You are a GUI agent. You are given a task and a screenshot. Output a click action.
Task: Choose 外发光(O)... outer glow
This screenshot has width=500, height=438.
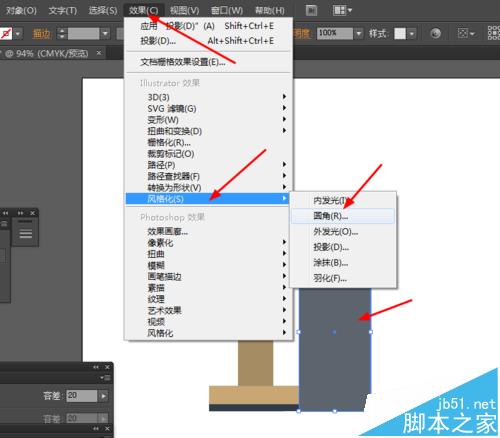(343, 232)
